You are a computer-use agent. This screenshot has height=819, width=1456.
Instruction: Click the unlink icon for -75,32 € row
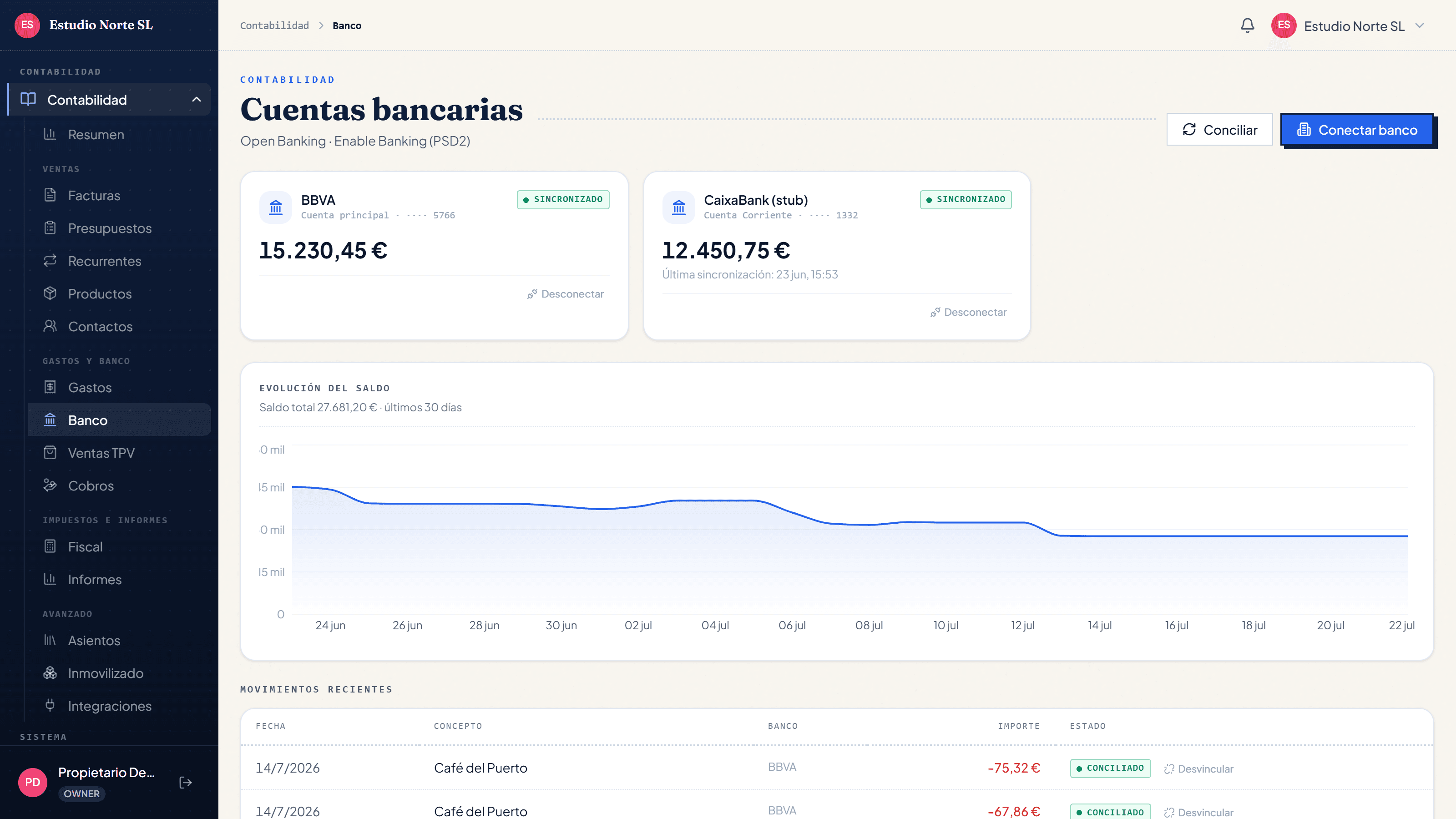click(1169, 768)
